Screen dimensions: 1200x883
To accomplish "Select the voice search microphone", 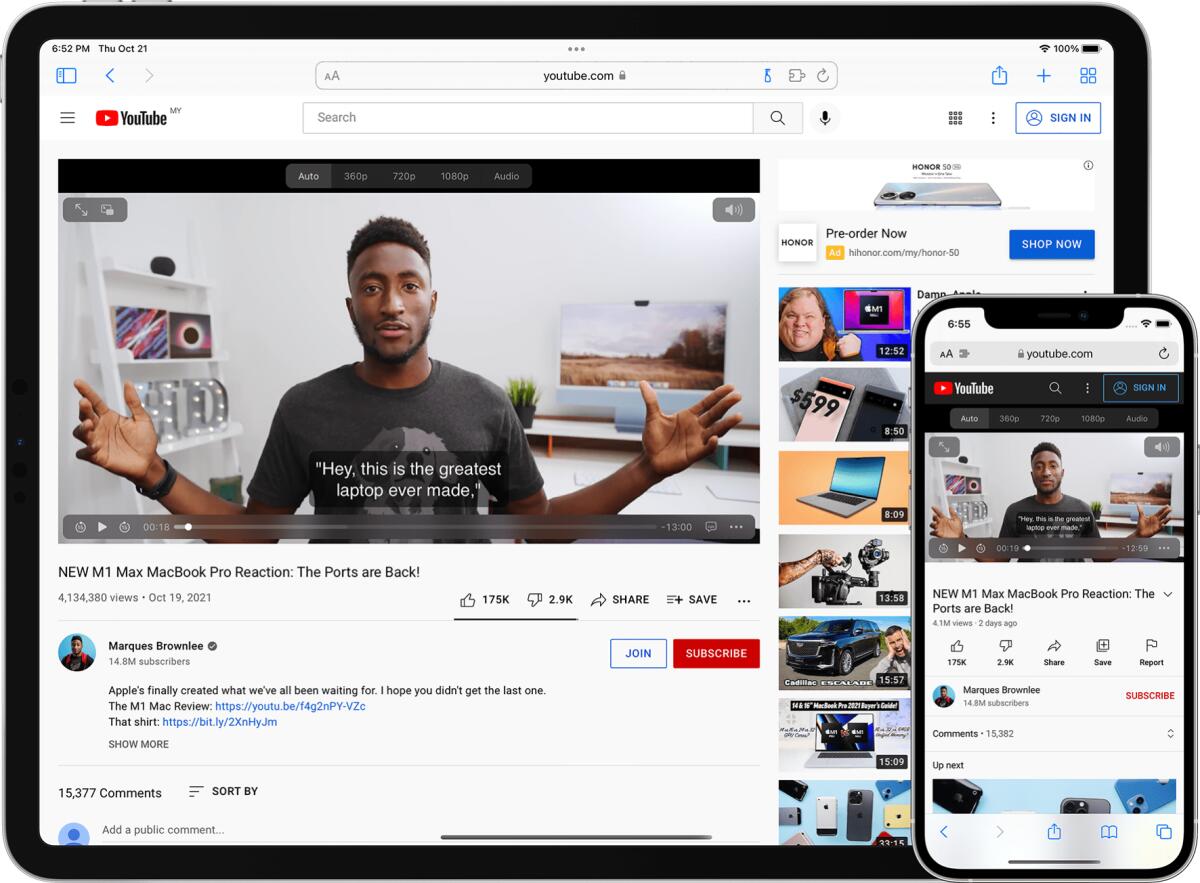I will coord(823,117).
